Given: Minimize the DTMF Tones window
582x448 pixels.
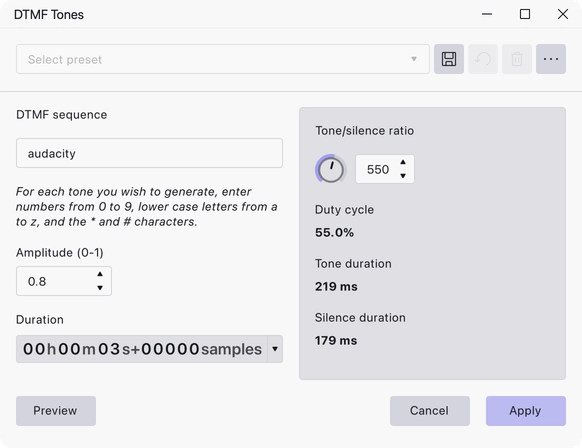Looking at the screenshot, I should (x=487, y=14).
